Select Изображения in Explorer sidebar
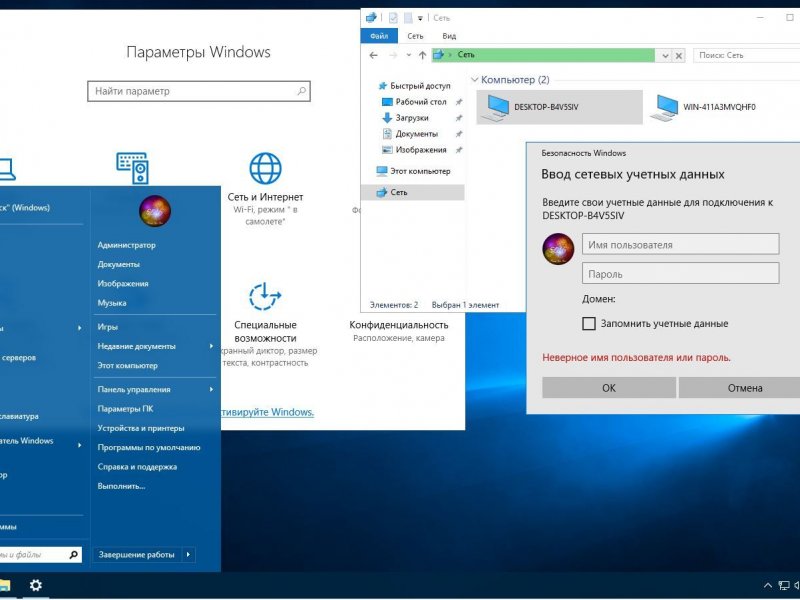This screenshot has width=800, height=600. (x=420, y=150)
